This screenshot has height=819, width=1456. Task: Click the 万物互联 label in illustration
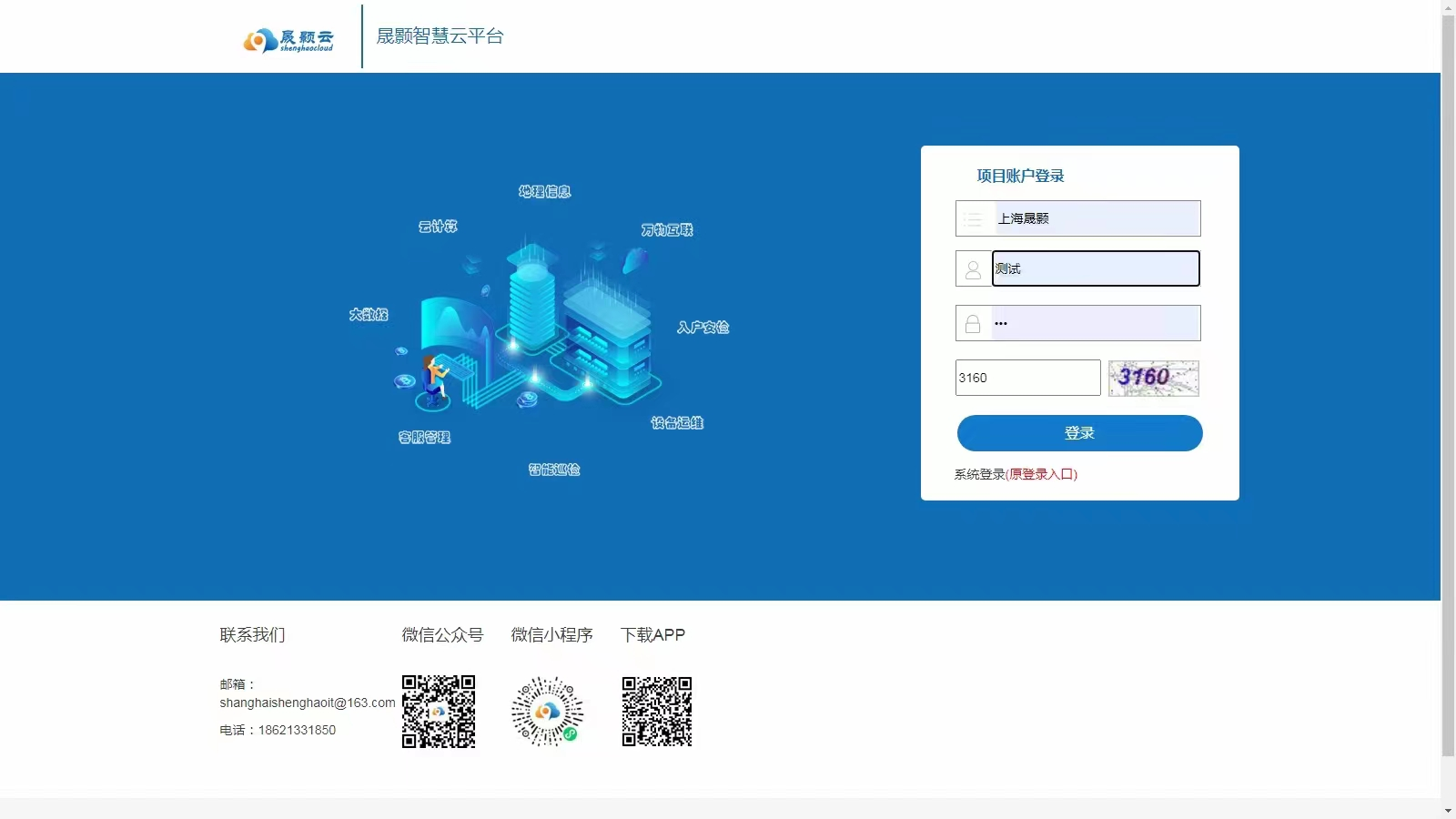pyautogui.click(x=667, y=229)
